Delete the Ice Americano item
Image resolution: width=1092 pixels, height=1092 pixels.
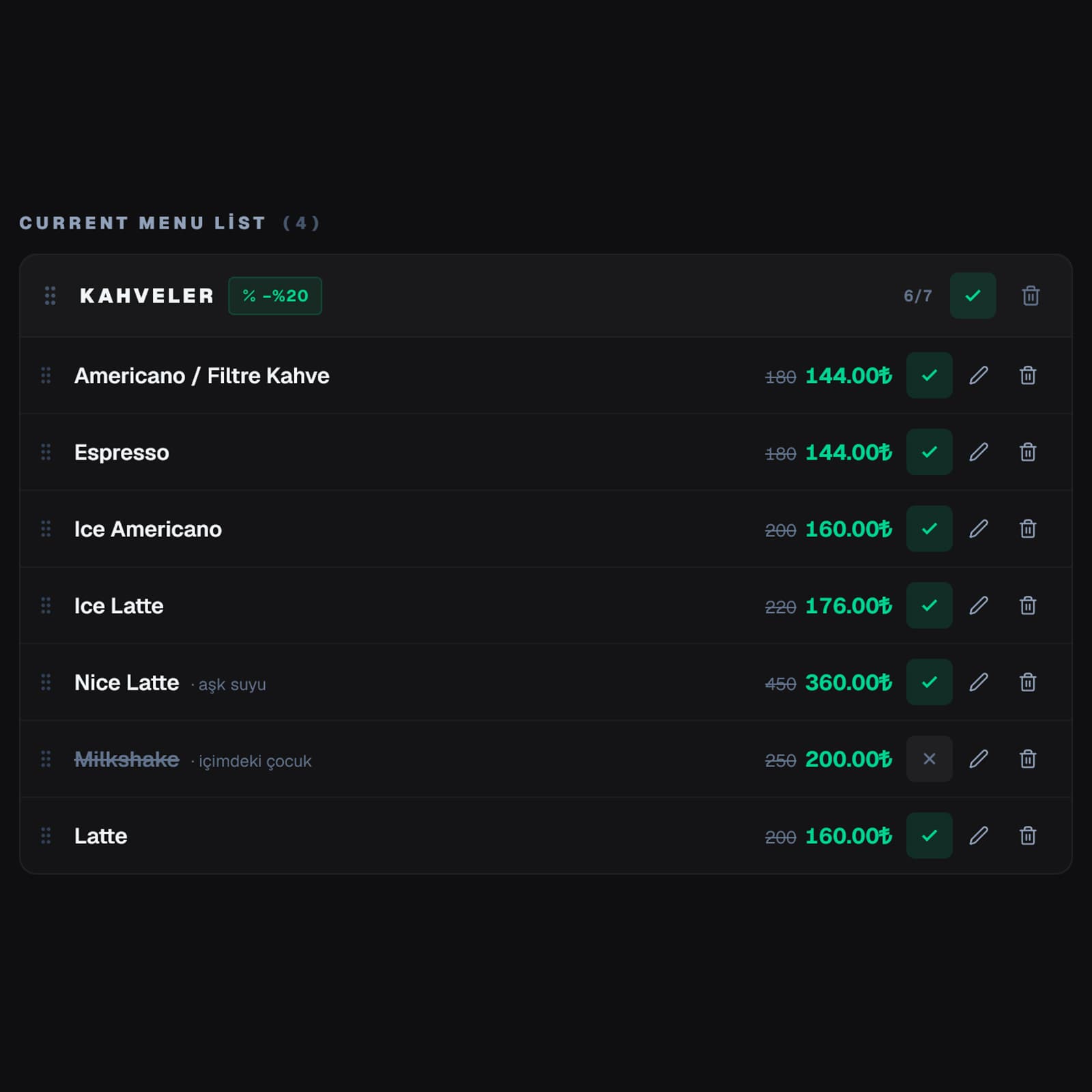pyautogui.click(x=1028, y=529)
